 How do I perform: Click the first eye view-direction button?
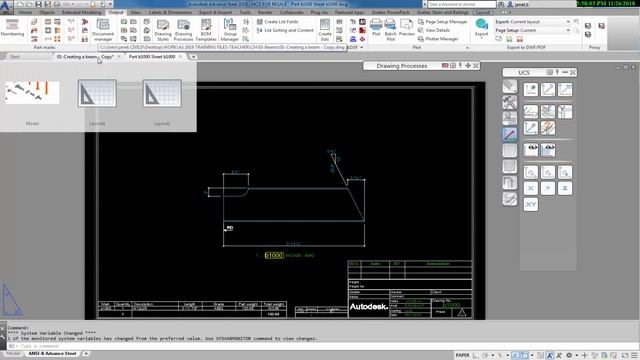click(x=531, y=150)
